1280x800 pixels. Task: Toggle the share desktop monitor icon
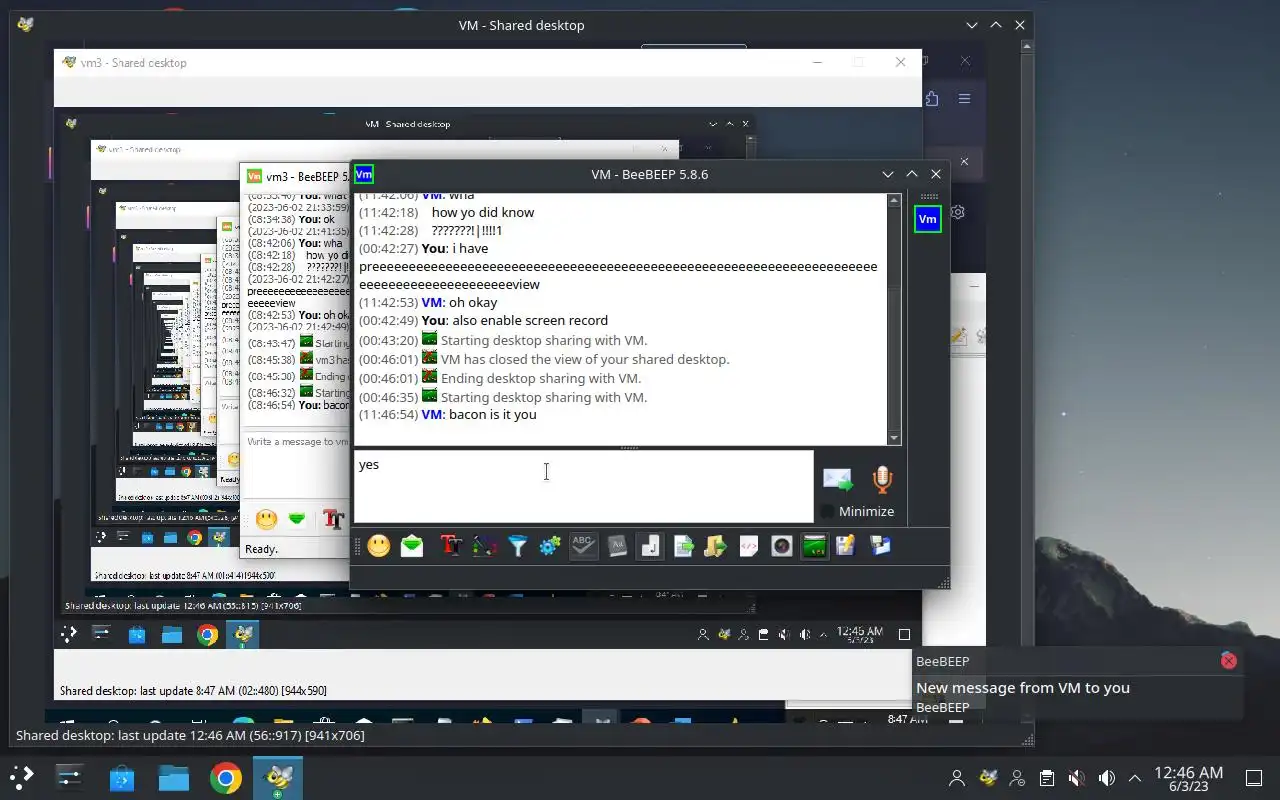coord(815,546)
